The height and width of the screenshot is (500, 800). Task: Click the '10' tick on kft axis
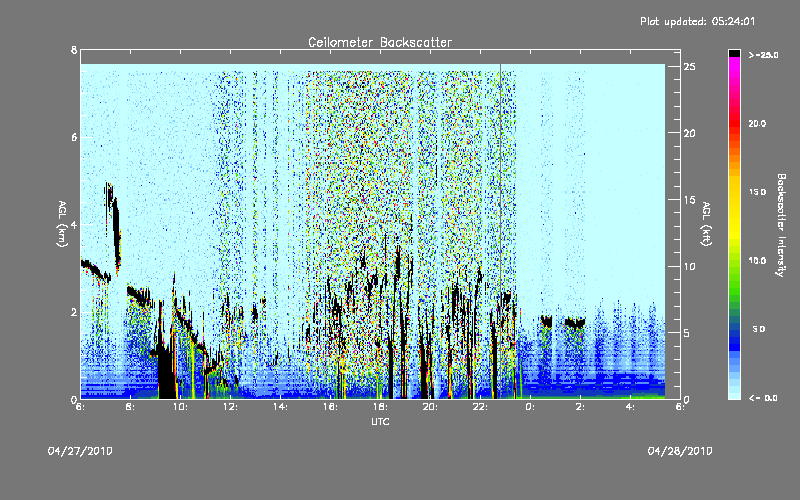click(690, 266)
